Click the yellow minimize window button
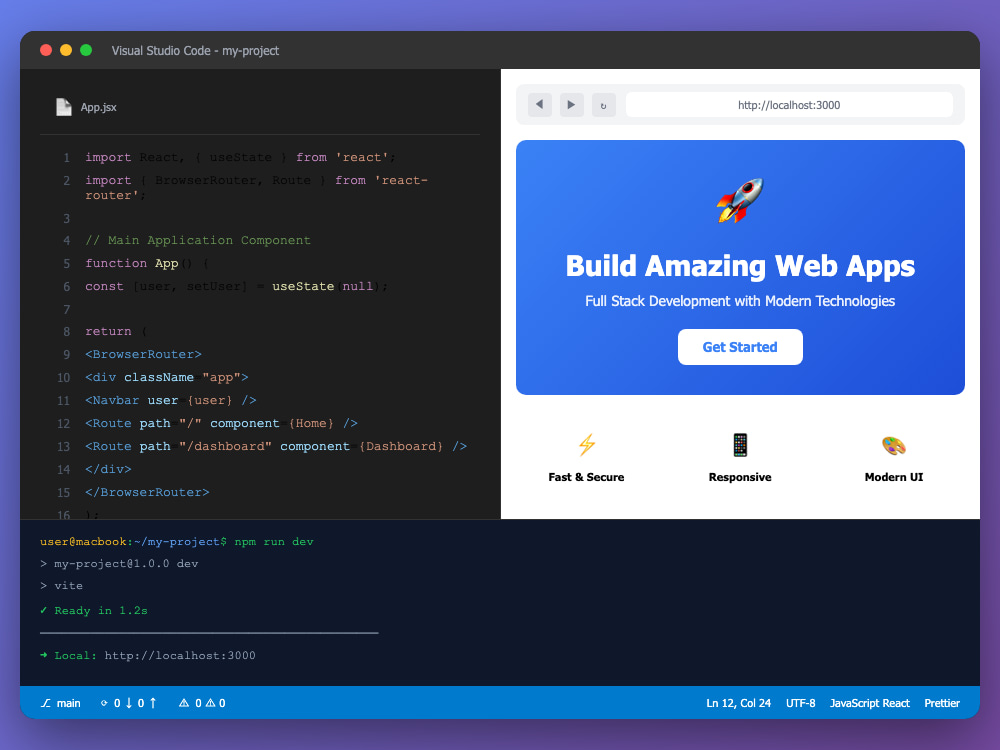The height and width of the screenshot is (750, 1000). click(66, 50)
